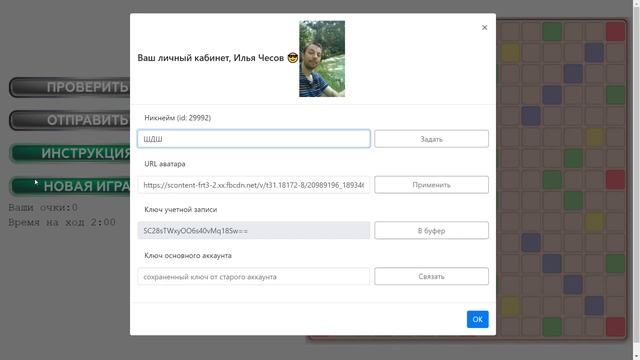
Task: Open ИНСТРУКЦИЯ in the background game
Action: pos(70,153)
